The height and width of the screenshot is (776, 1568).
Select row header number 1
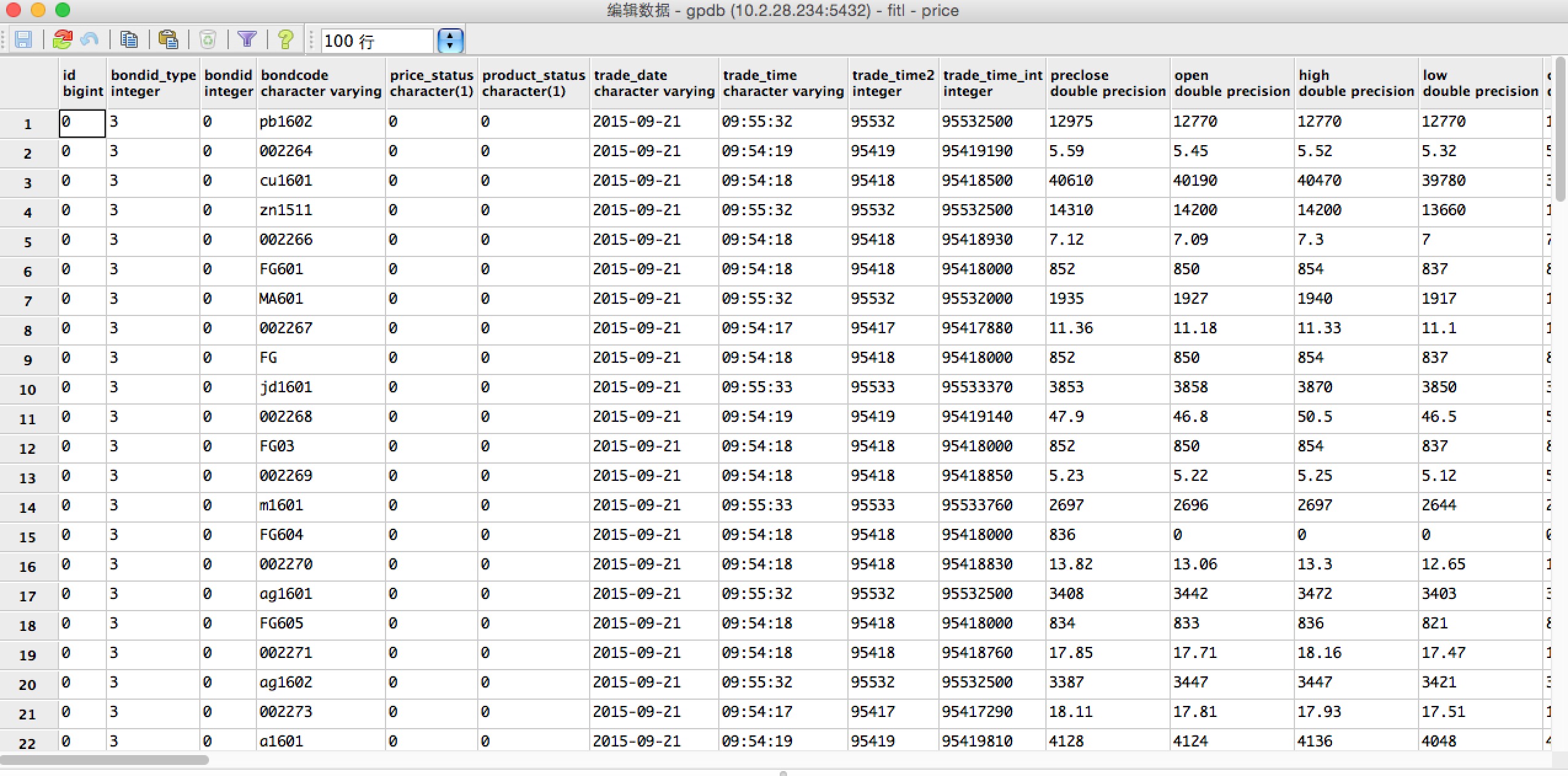tap(28, 124)
